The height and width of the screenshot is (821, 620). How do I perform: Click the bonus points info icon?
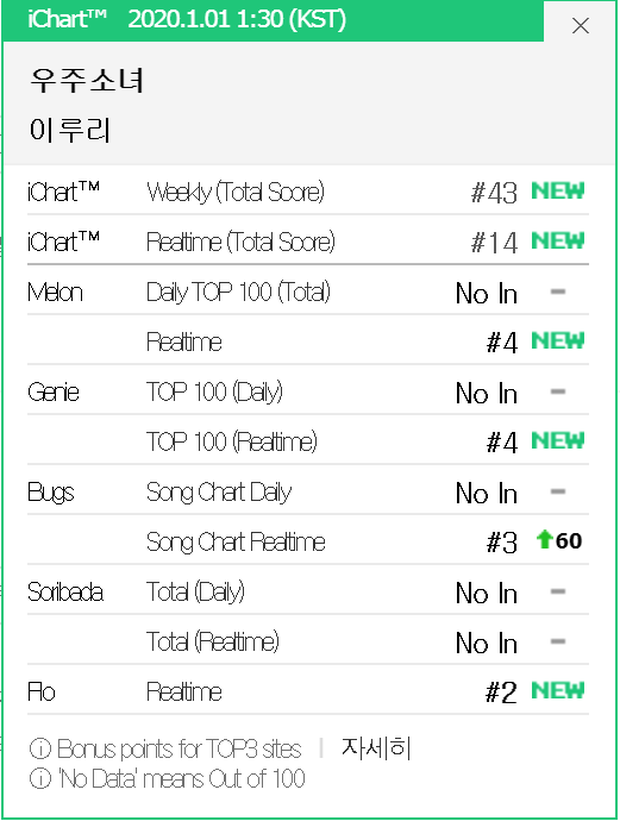tap(40, 749)
